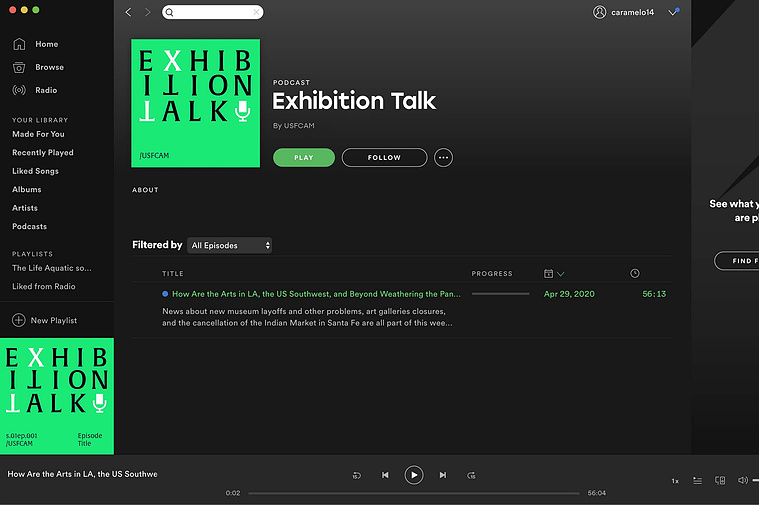Create a New Playlist
This screenshot has width=759, height=505.
pos(45,320)
